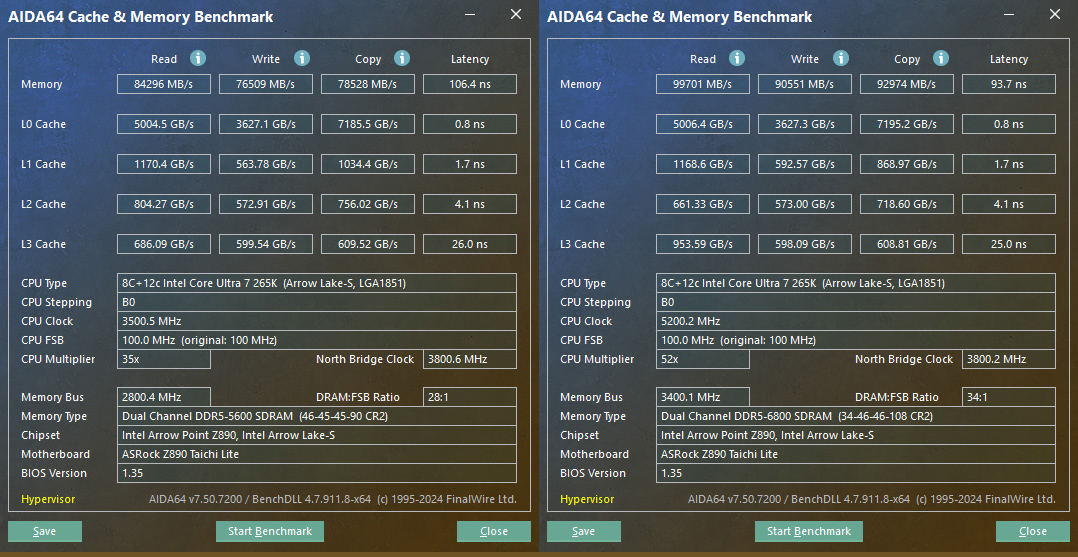
Task: Click the Write info icon in left window
Action: tap(301, 59)
